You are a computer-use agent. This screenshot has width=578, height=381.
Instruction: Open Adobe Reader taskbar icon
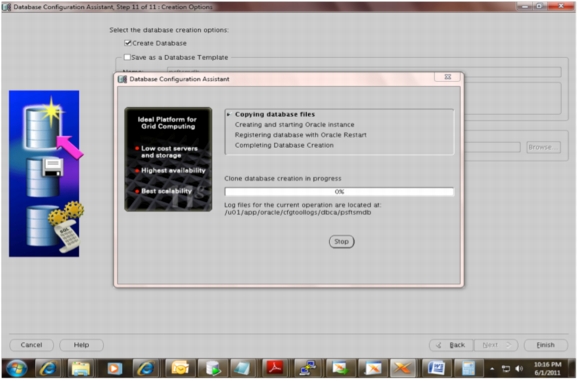275,368
